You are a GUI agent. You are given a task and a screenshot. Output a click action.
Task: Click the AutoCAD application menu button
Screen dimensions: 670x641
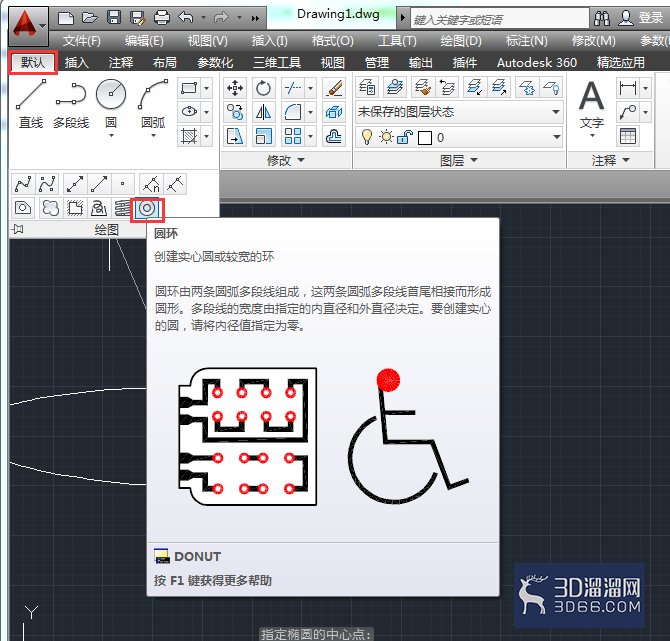(x=28, y=26)
